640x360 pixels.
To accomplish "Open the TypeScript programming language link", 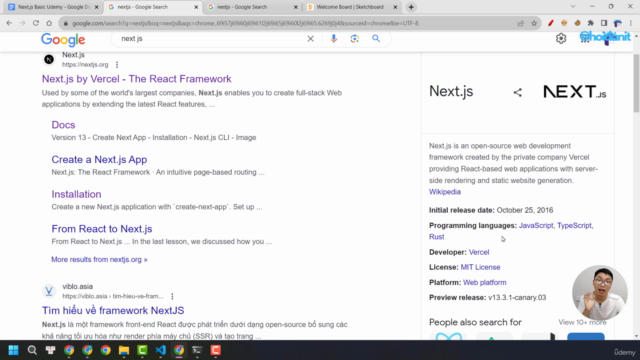I will click(x=574, y=225).
